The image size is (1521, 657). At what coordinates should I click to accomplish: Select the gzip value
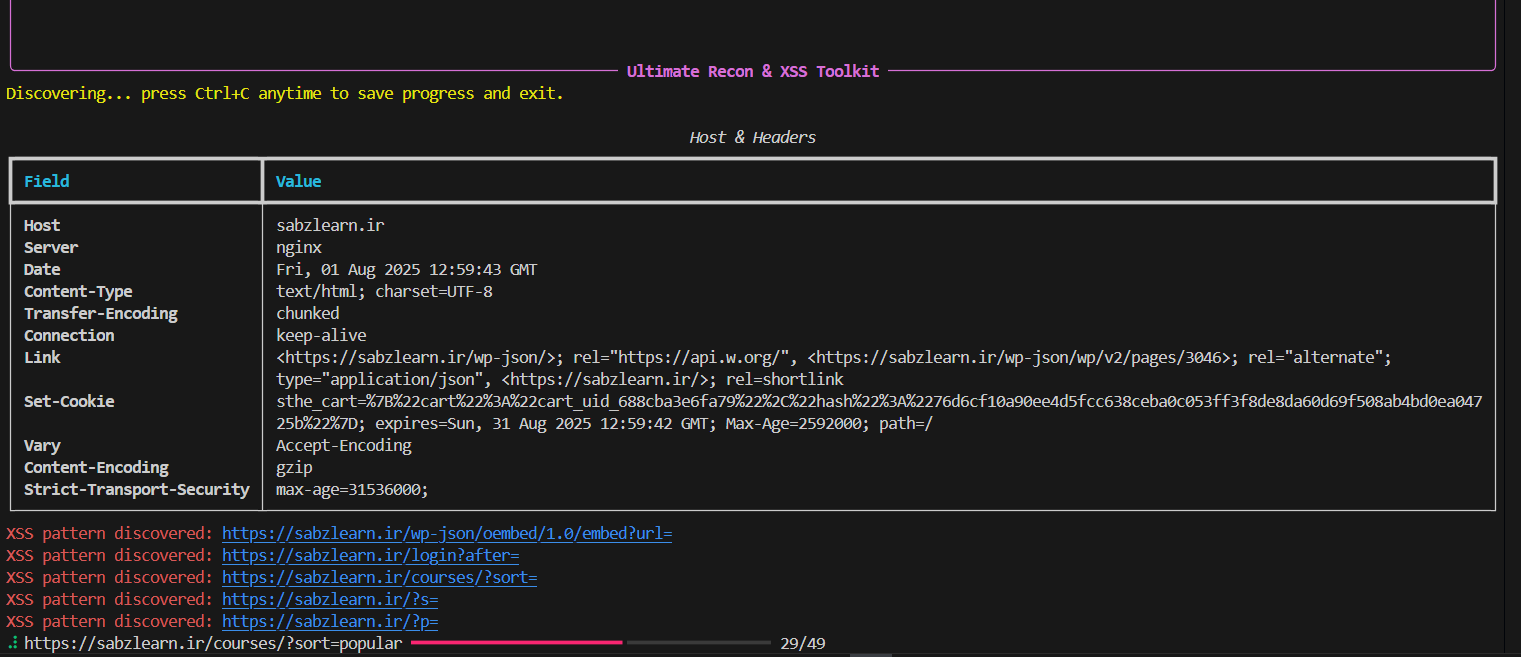tap(294, 468)
